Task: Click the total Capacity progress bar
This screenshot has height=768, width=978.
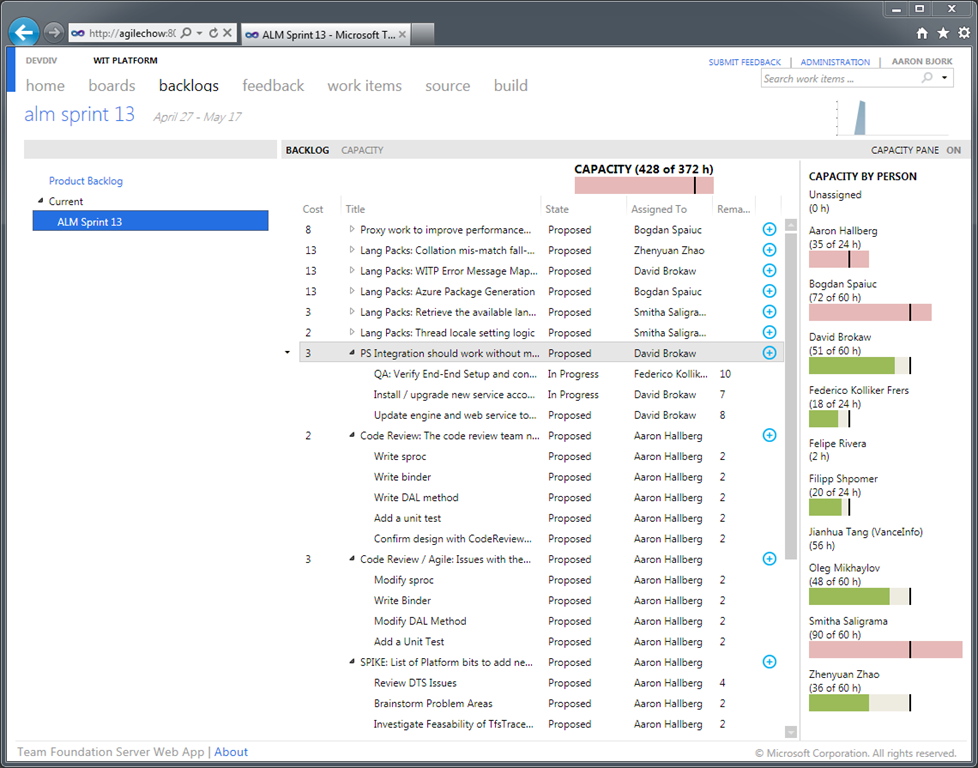Action: coord(644,185)
